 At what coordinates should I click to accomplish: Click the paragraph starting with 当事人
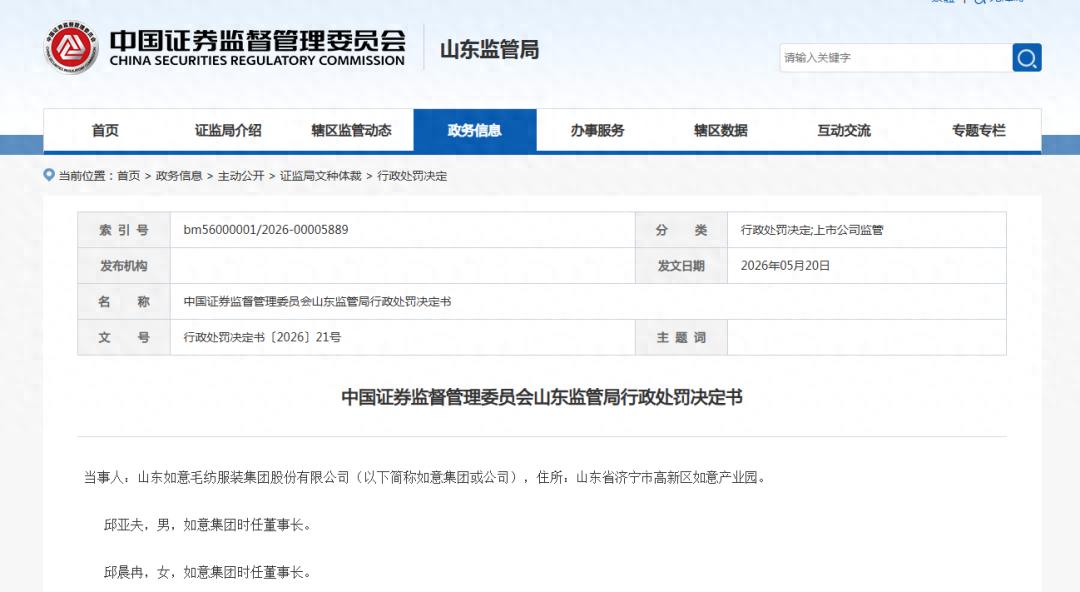(x=425, y=477)
